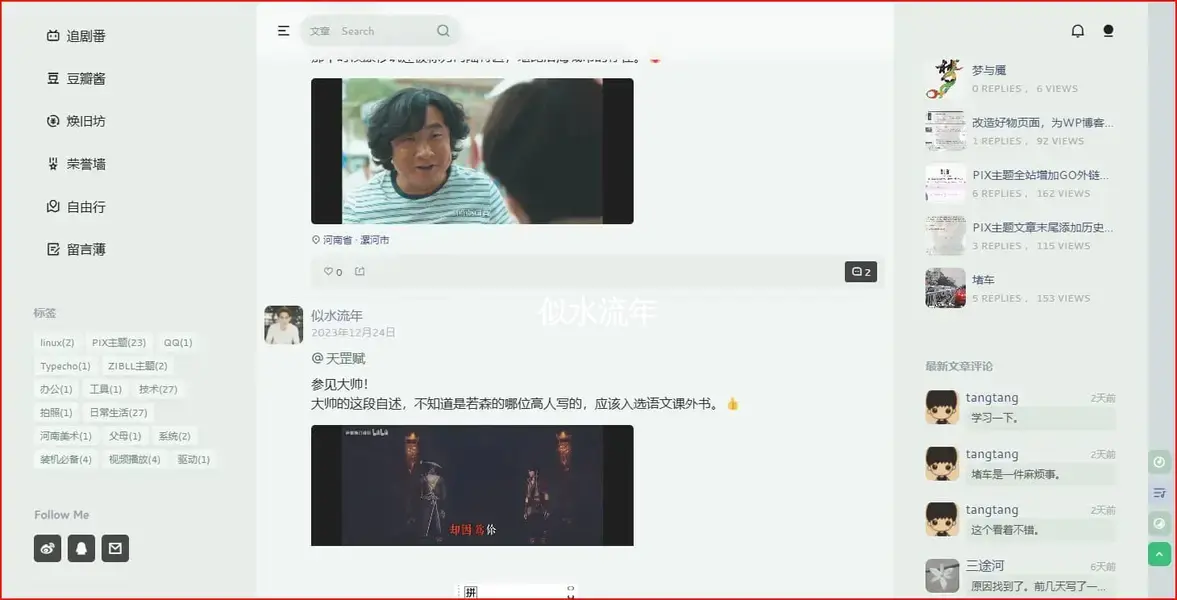Click the floating button below the music button

pyautogui.click(x=1160, y=523)
